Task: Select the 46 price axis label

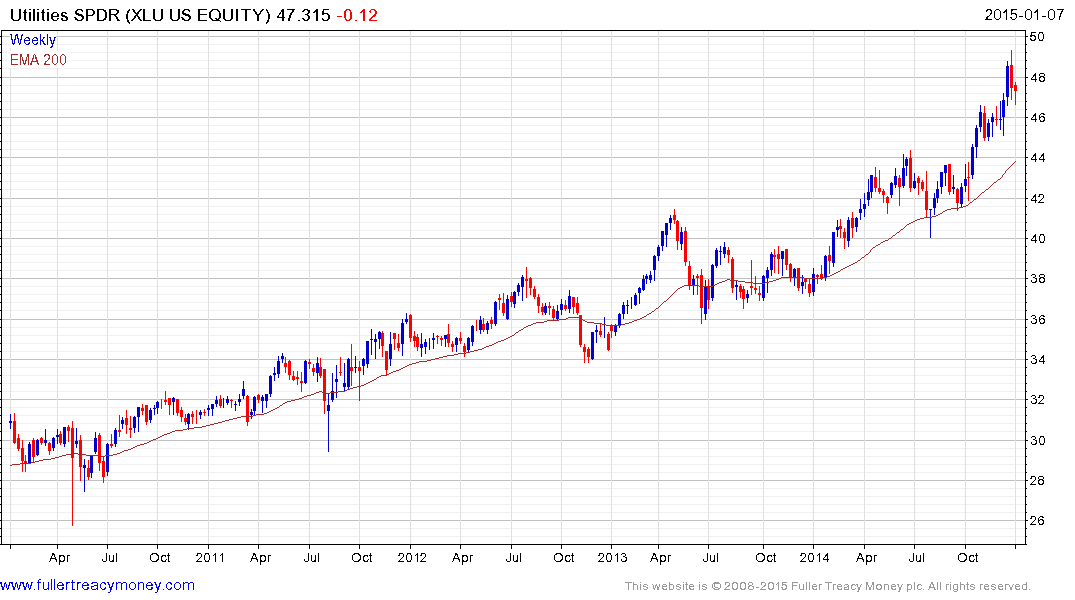Action: pyautogui.click(x=1037, y=117)
